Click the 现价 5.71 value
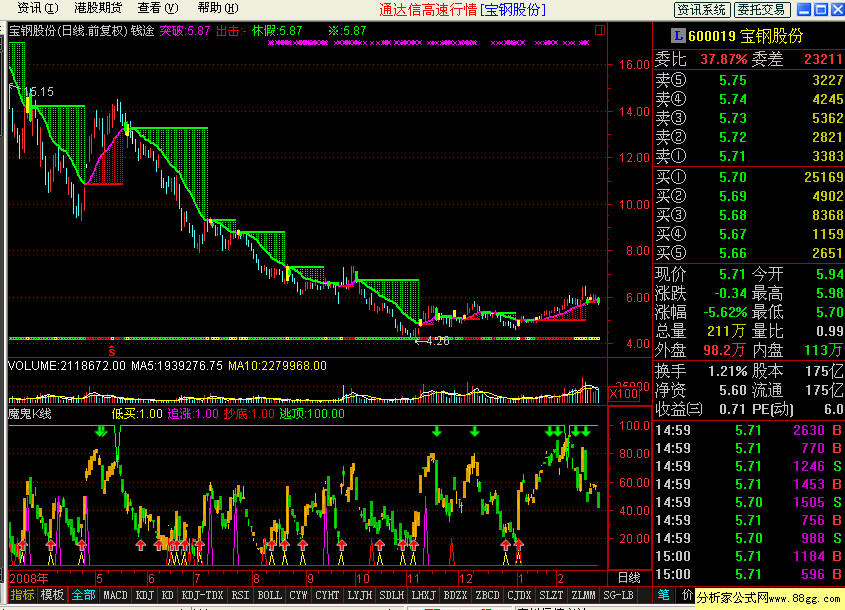Viewport: 845px width, 610px height. tap(733, 274)
